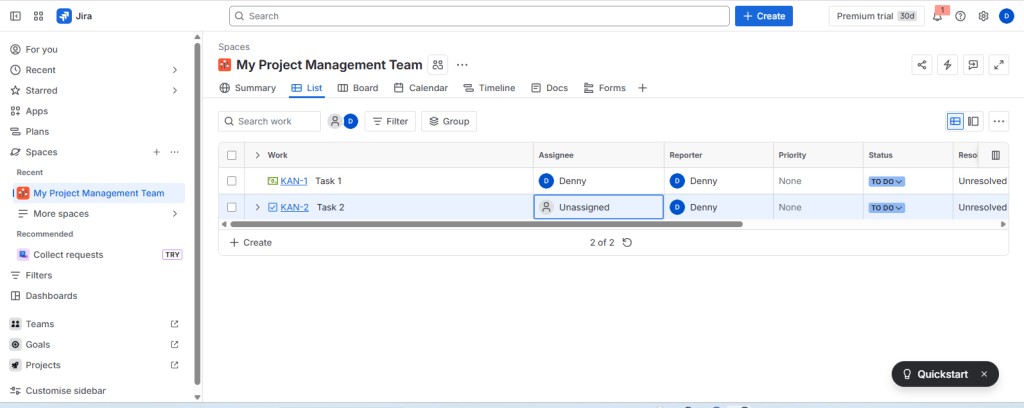Tick the checkbox for KAN-2
1024x408 pixels.
(232, 207)
